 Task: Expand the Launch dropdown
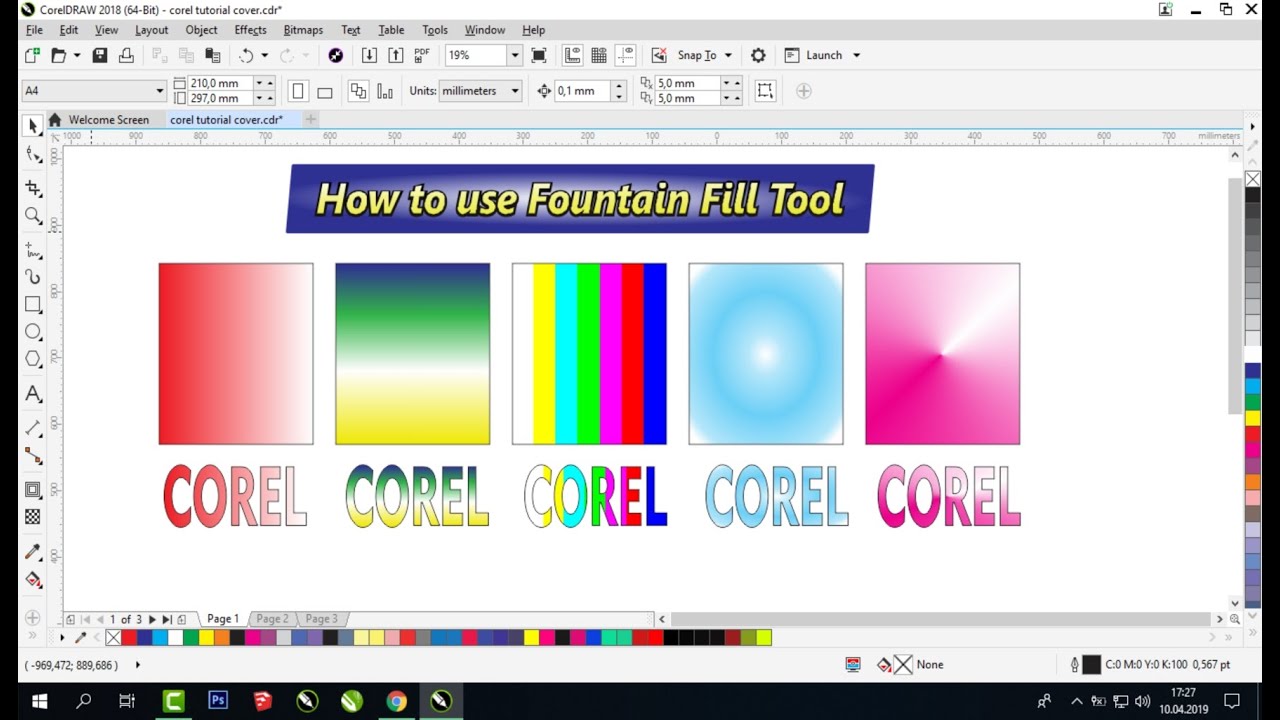point(856,56)
